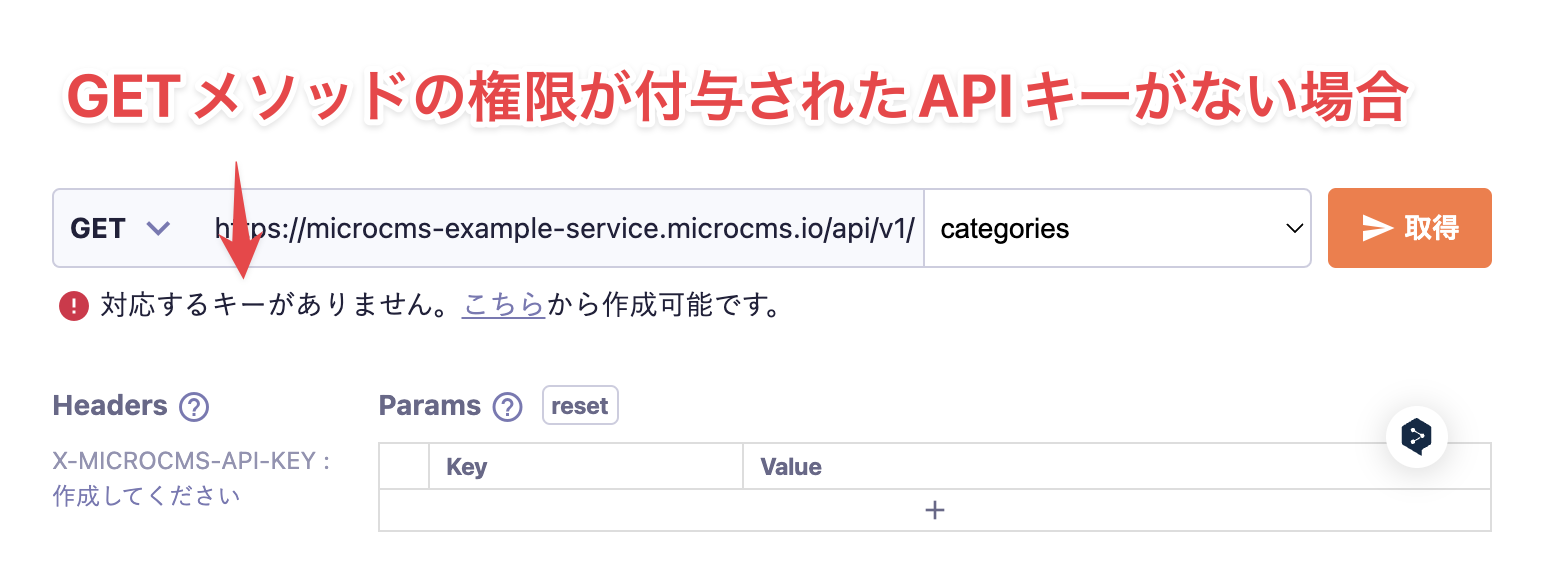The width and height of the screenshot is (1544, 574).
Task: Click the Params section title
Action: click(430, 406)
